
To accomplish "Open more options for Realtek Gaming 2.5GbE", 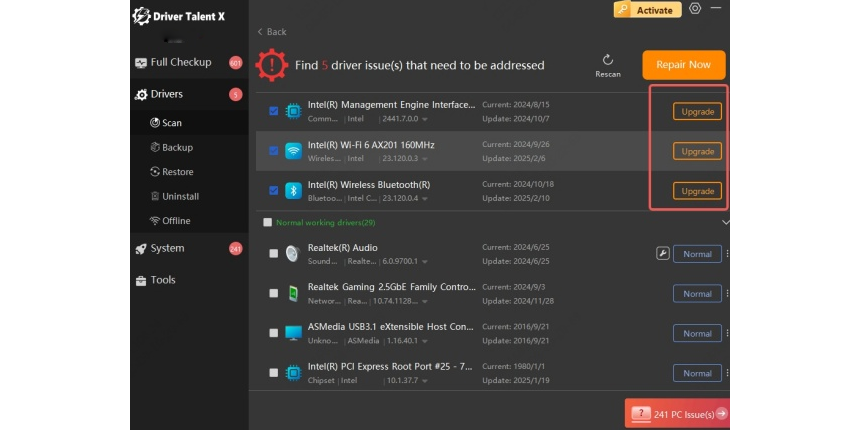I will click(727, 294).
